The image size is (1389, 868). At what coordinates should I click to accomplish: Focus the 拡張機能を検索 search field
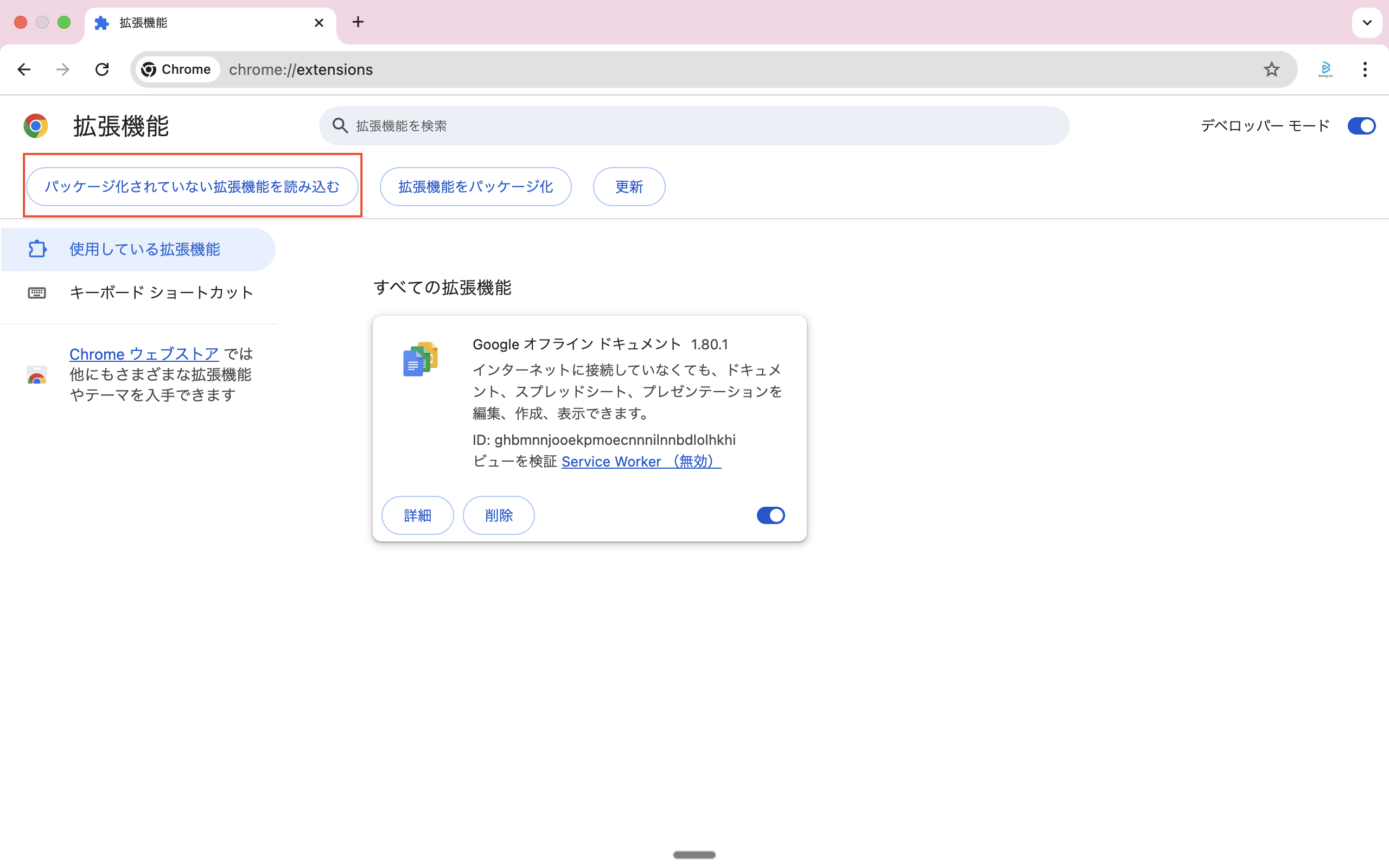[x=694, y=126]
